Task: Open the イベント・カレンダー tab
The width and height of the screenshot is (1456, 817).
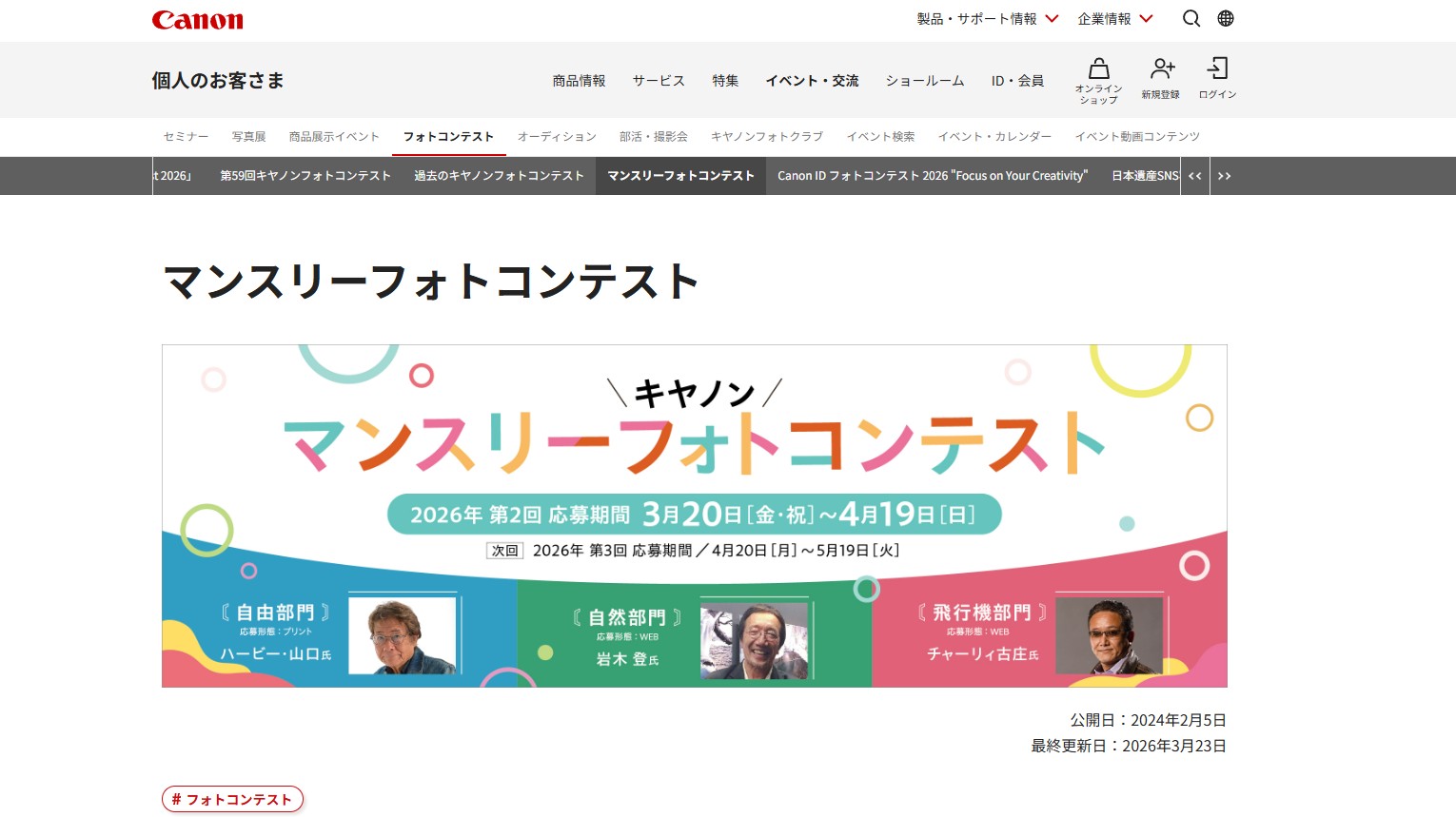Action: point(994,137)
